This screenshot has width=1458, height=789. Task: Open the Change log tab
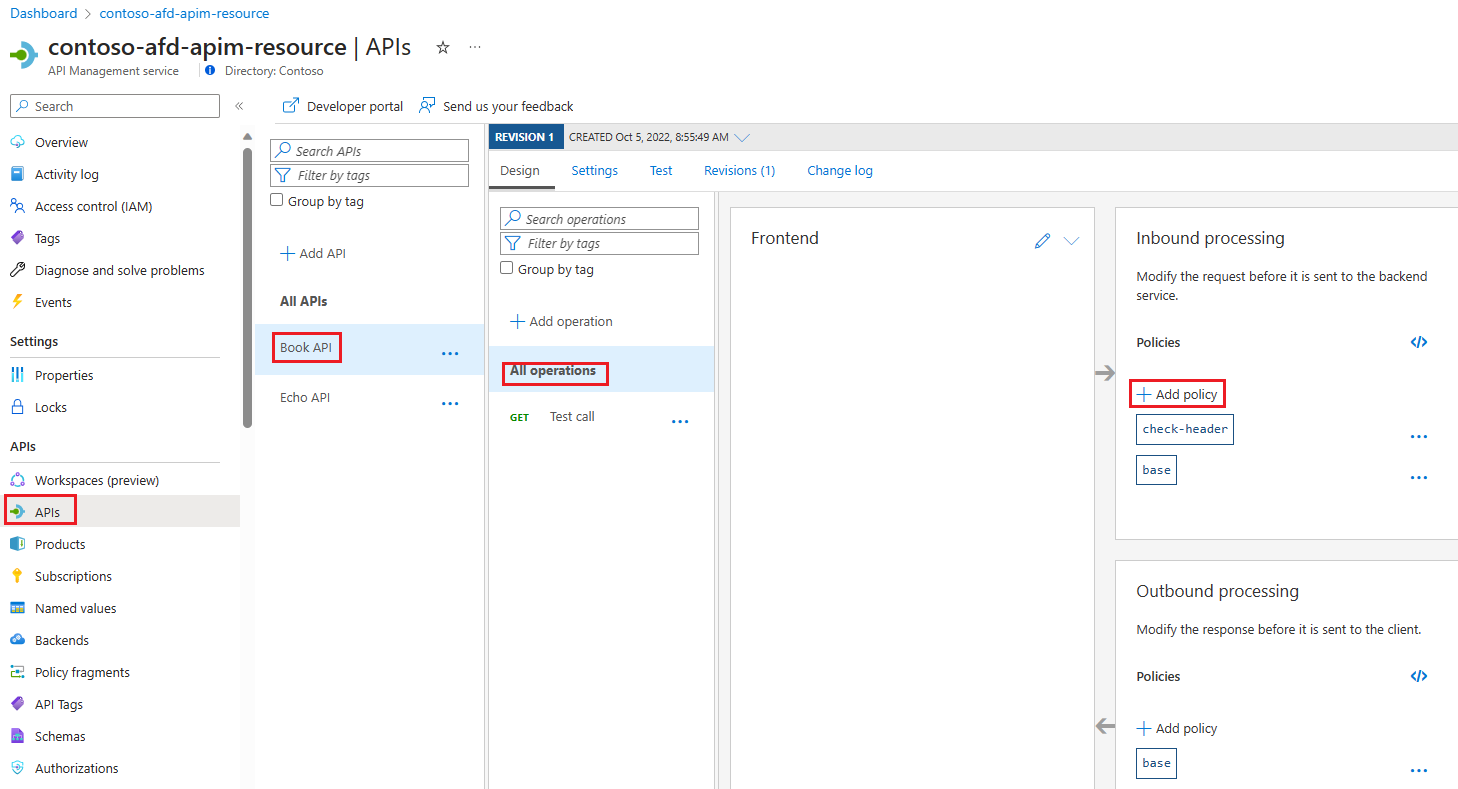pos(839,170)
